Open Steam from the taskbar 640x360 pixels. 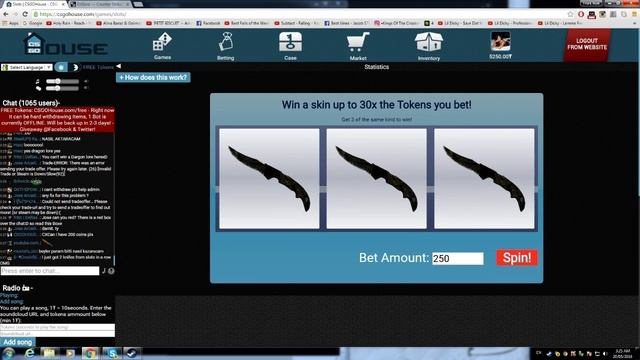(x=131, y=353)
